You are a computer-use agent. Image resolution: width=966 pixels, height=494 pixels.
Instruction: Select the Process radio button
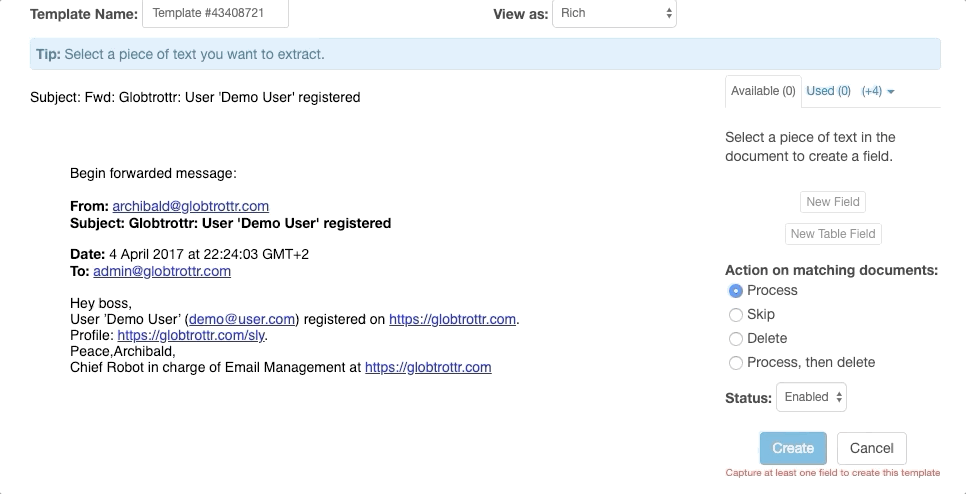[737, 291]
